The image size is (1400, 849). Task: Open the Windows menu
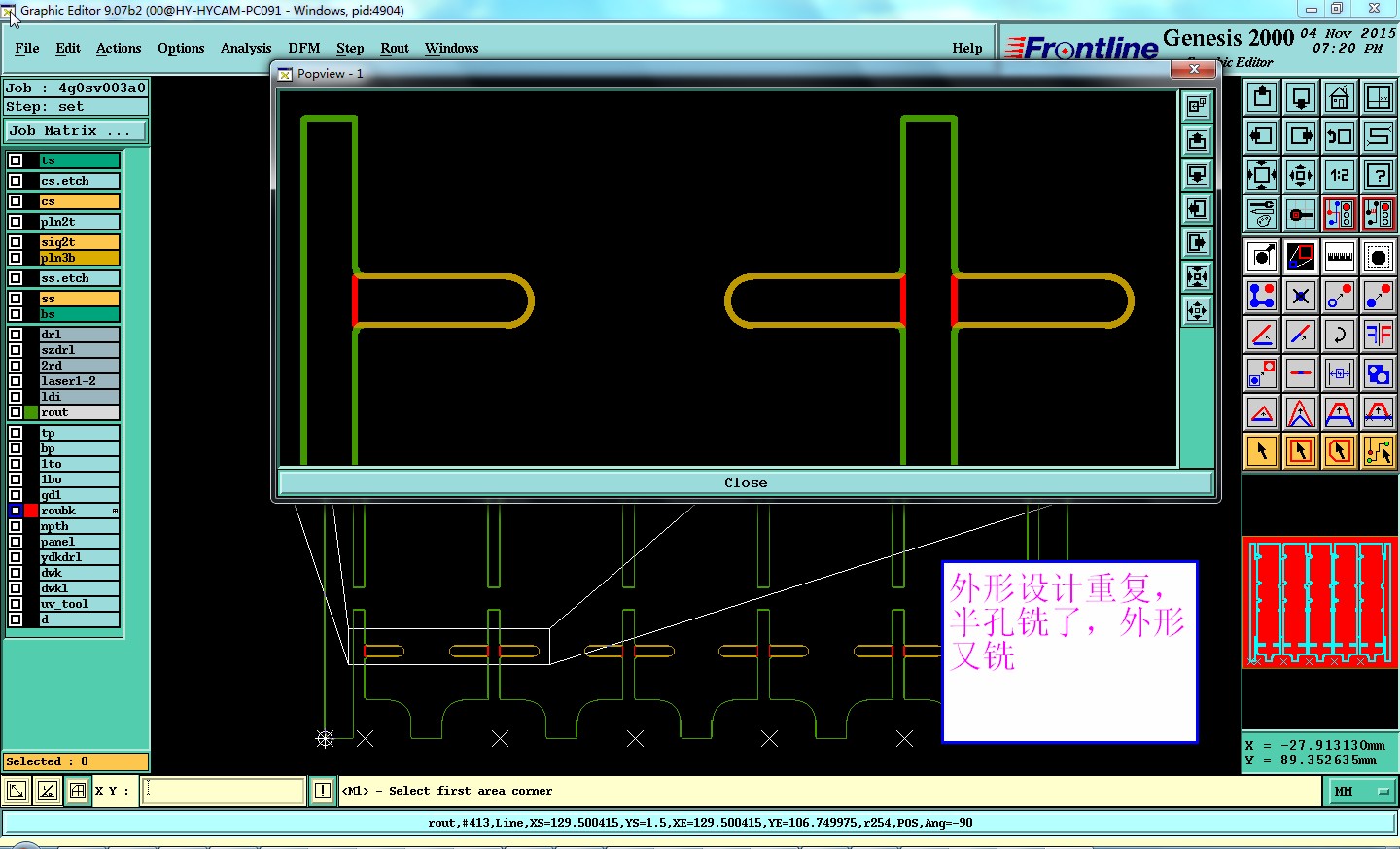pyautogui.click(x=451, y=48)
